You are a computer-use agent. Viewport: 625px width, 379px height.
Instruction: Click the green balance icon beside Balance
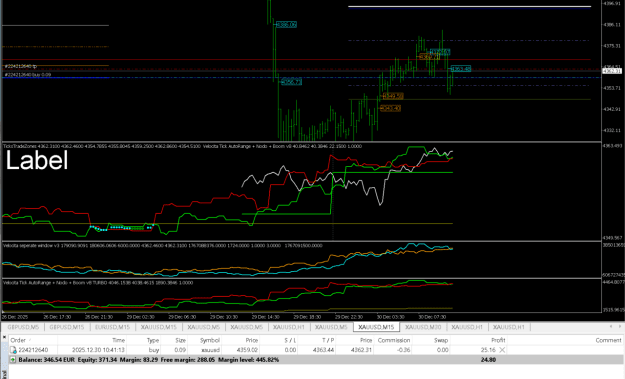pyautogui.click(x=13, y=359)
